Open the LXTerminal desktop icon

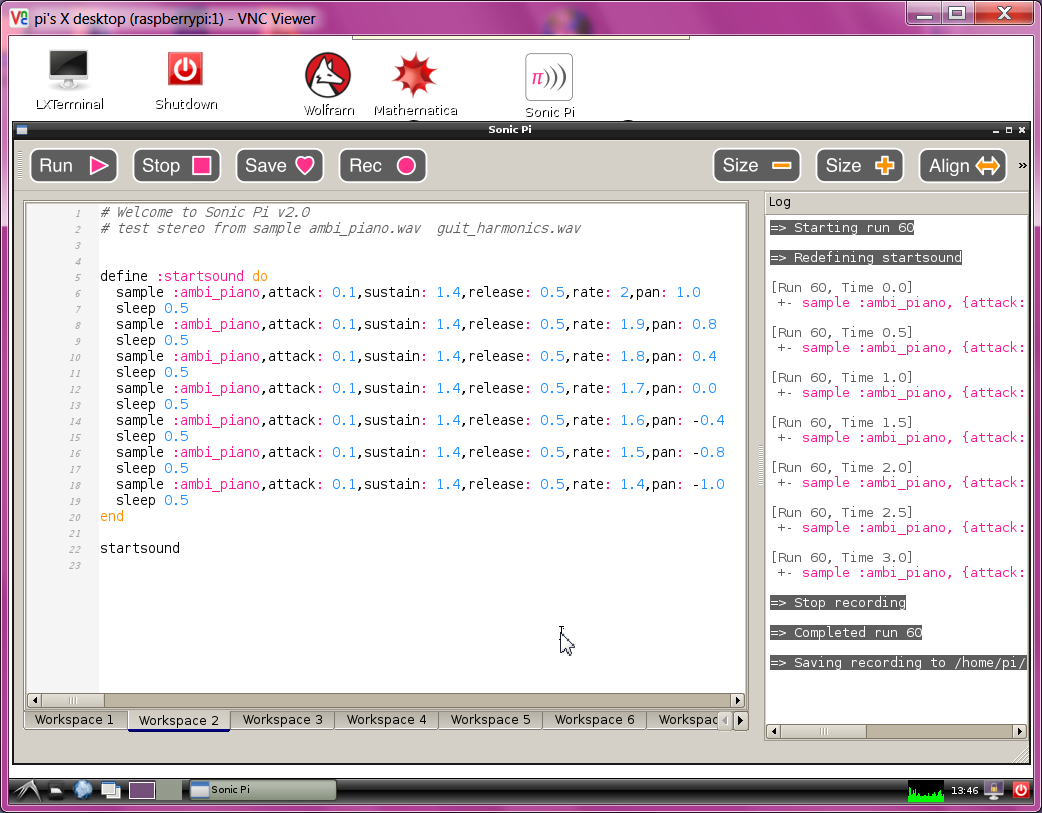(69, 80)
